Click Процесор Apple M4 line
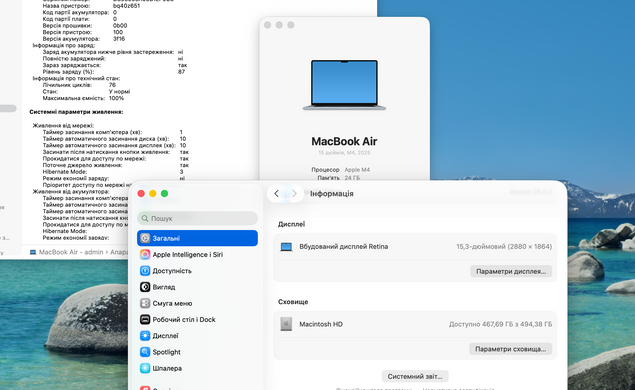 [341, 170]
